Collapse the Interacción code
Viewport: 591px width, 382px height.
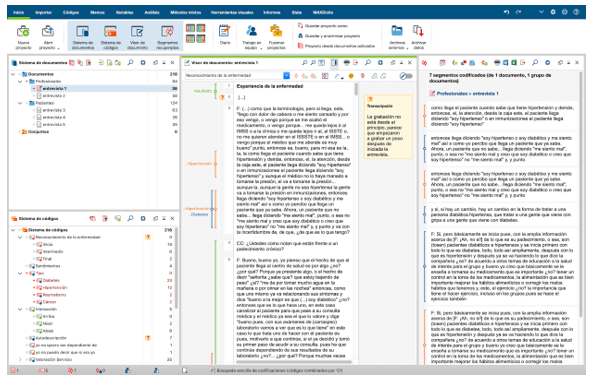pos(20,309)
